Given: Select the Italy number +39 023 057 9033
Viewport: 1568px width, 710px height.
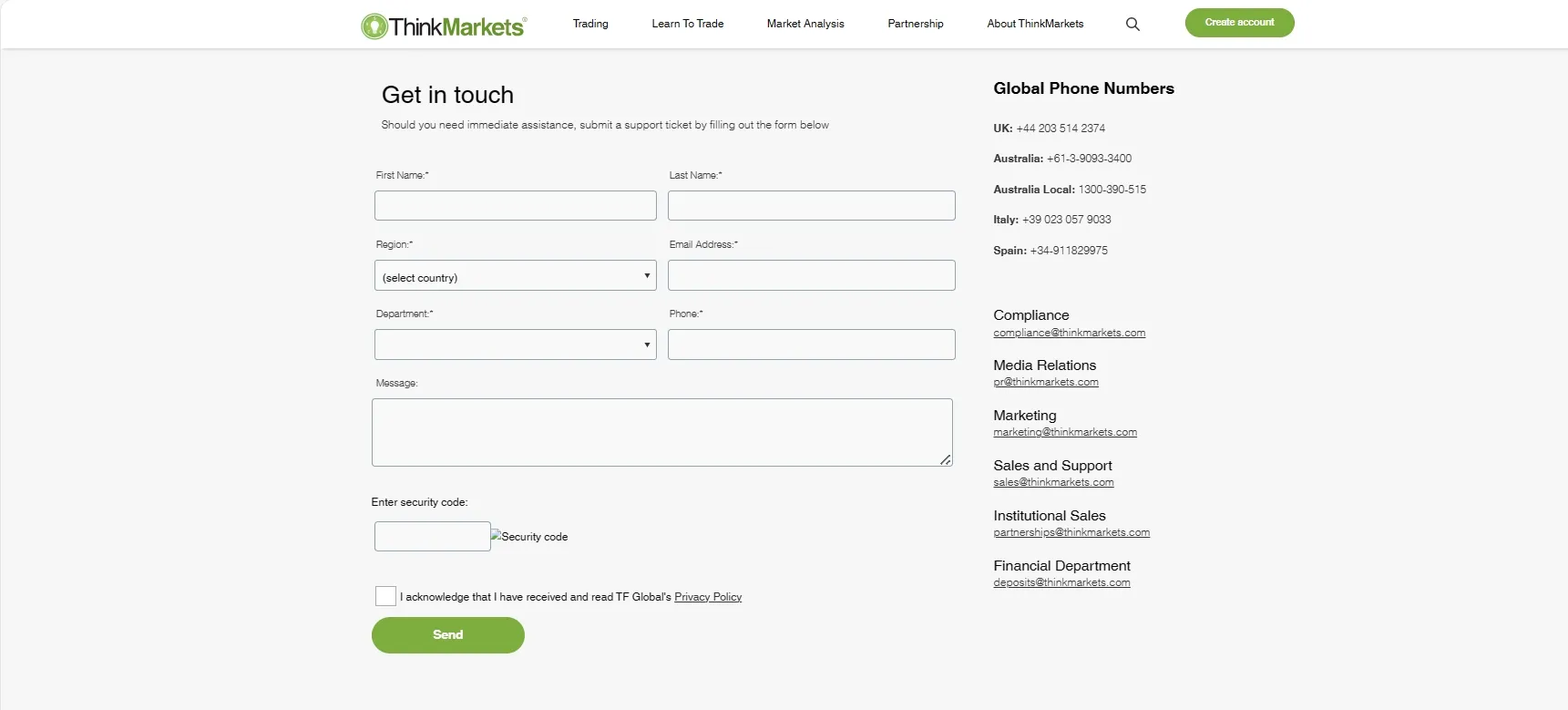Looking at the screenshot, I should 1067,220.
